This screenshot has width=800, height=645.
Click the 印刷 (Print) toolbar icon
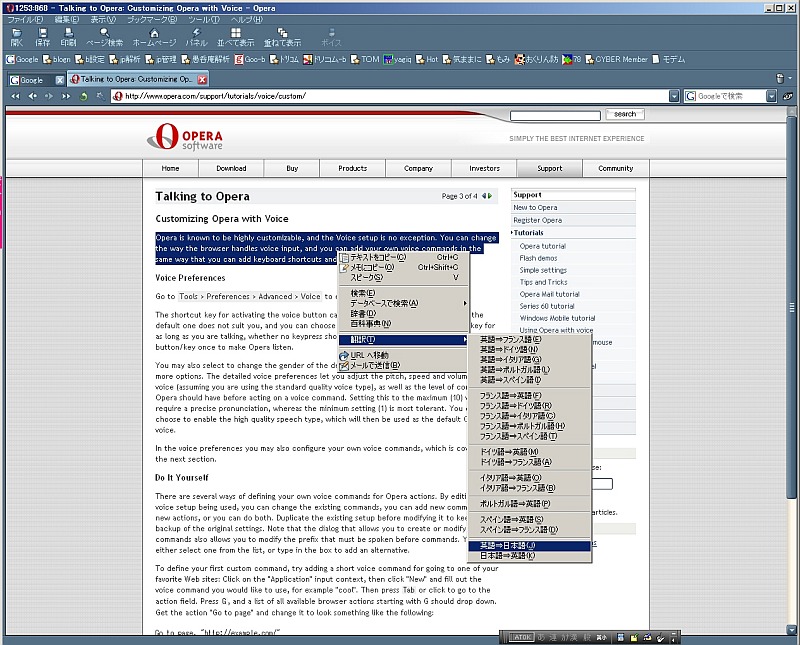[x=68, y=37]
